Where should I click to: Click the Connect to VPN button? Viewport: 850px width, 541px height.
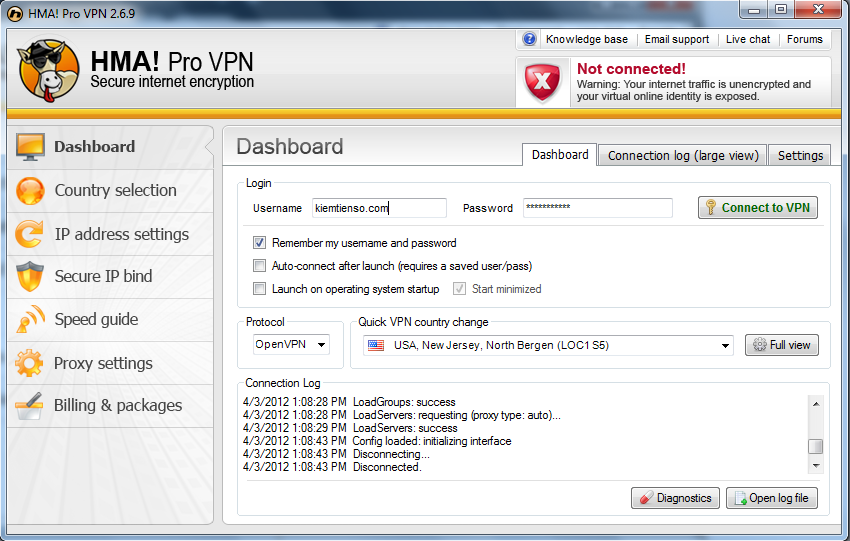[x=758, y=208]
